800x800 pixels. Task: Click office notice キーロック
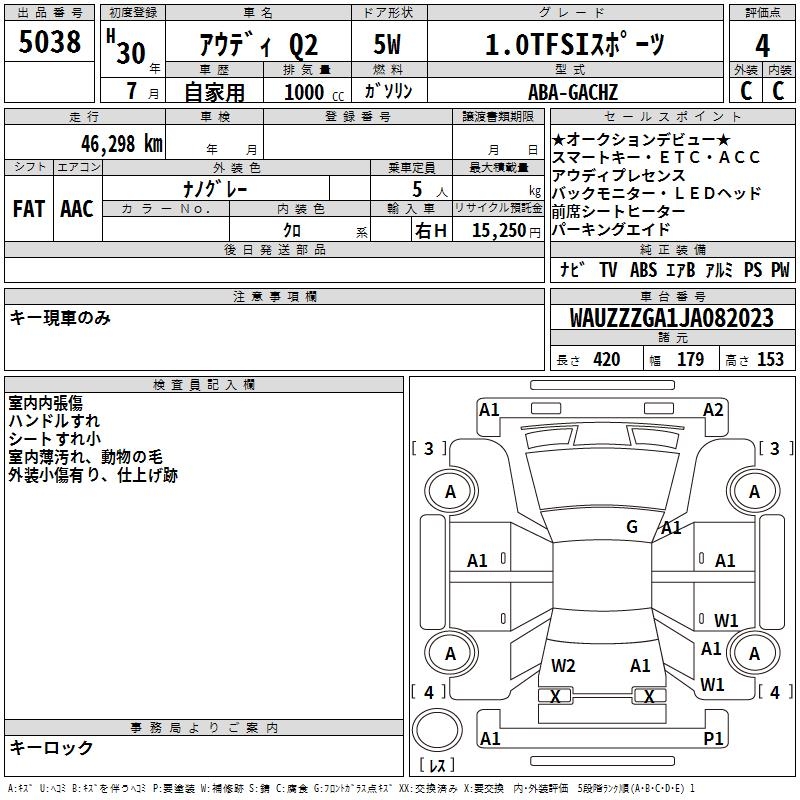[x=52, y=747]
